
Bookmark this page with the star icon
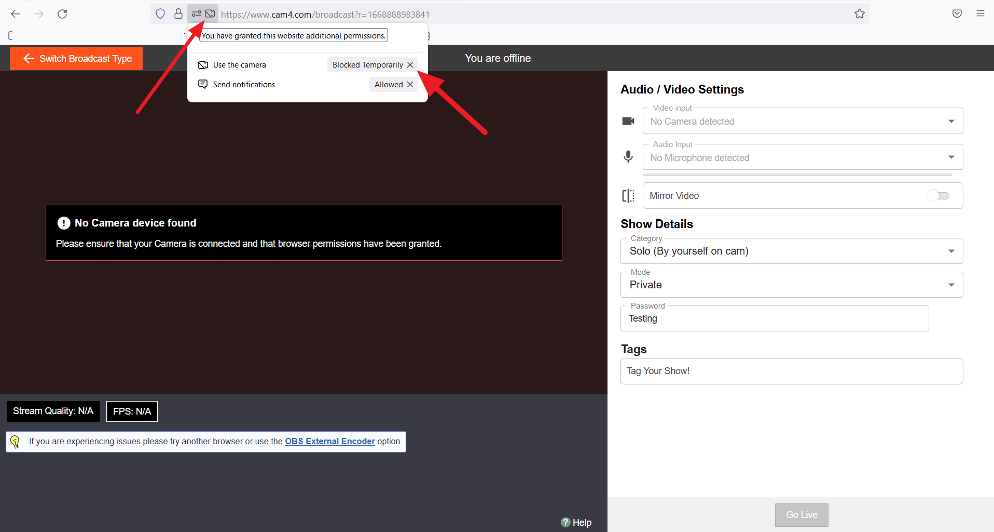coord(859,14)
